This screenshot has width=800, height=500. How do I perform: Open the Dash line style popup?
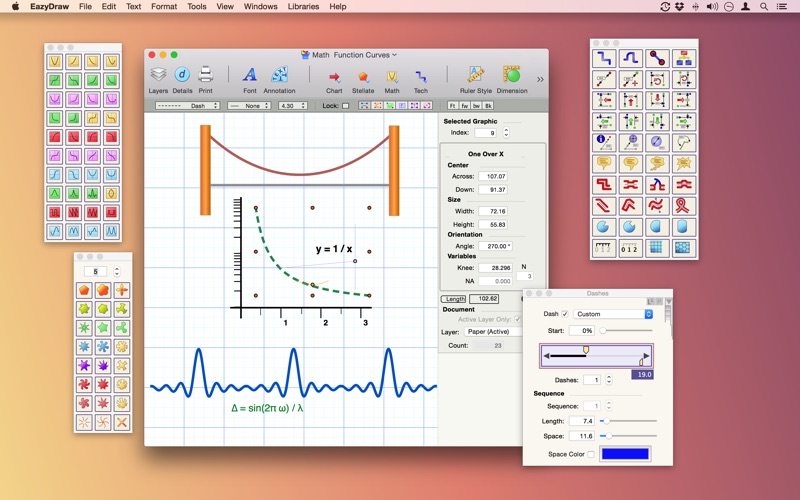pos(187,106)
